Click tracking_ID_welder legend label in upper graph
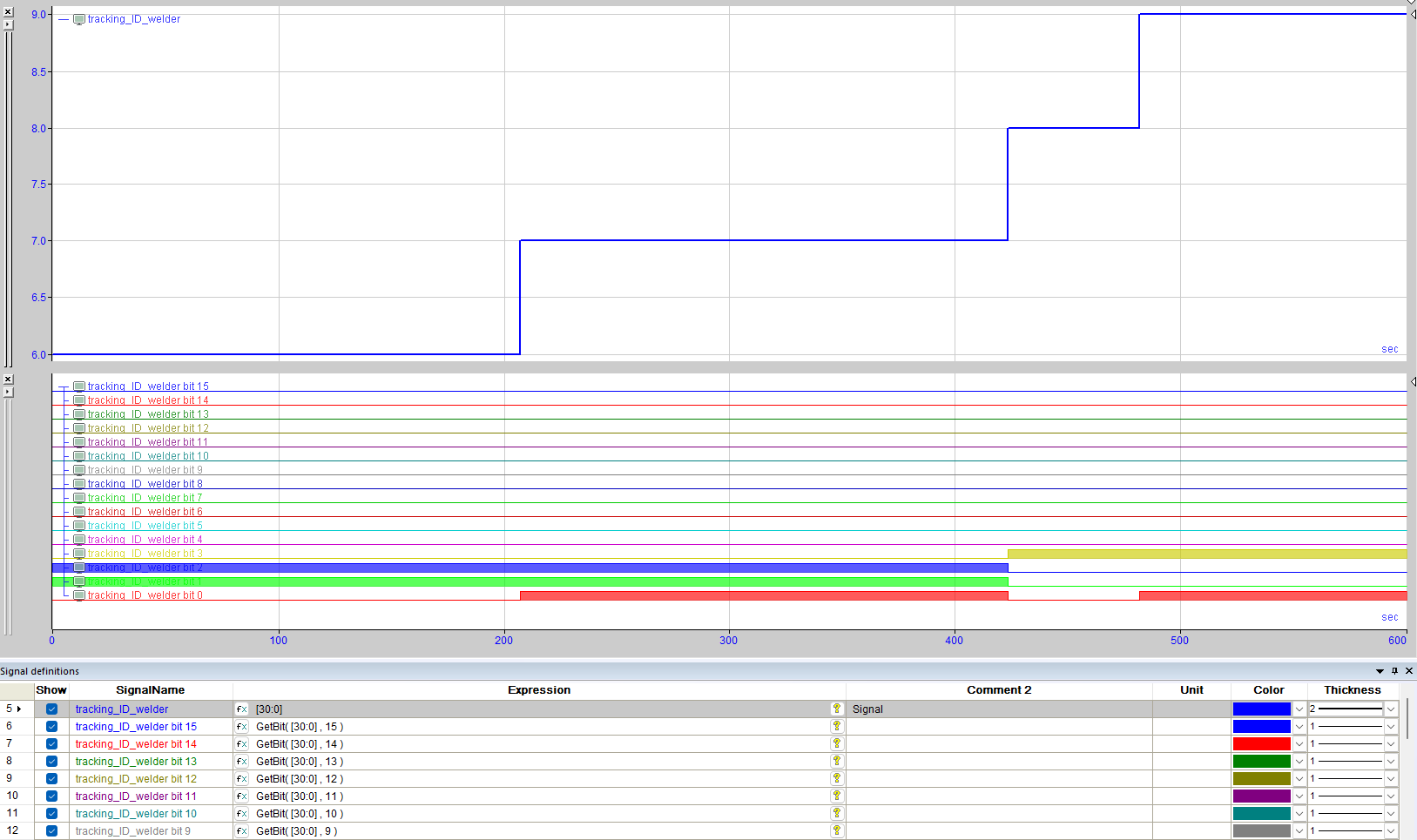Viewport: 1417px width, 840px height. [134, 19]
